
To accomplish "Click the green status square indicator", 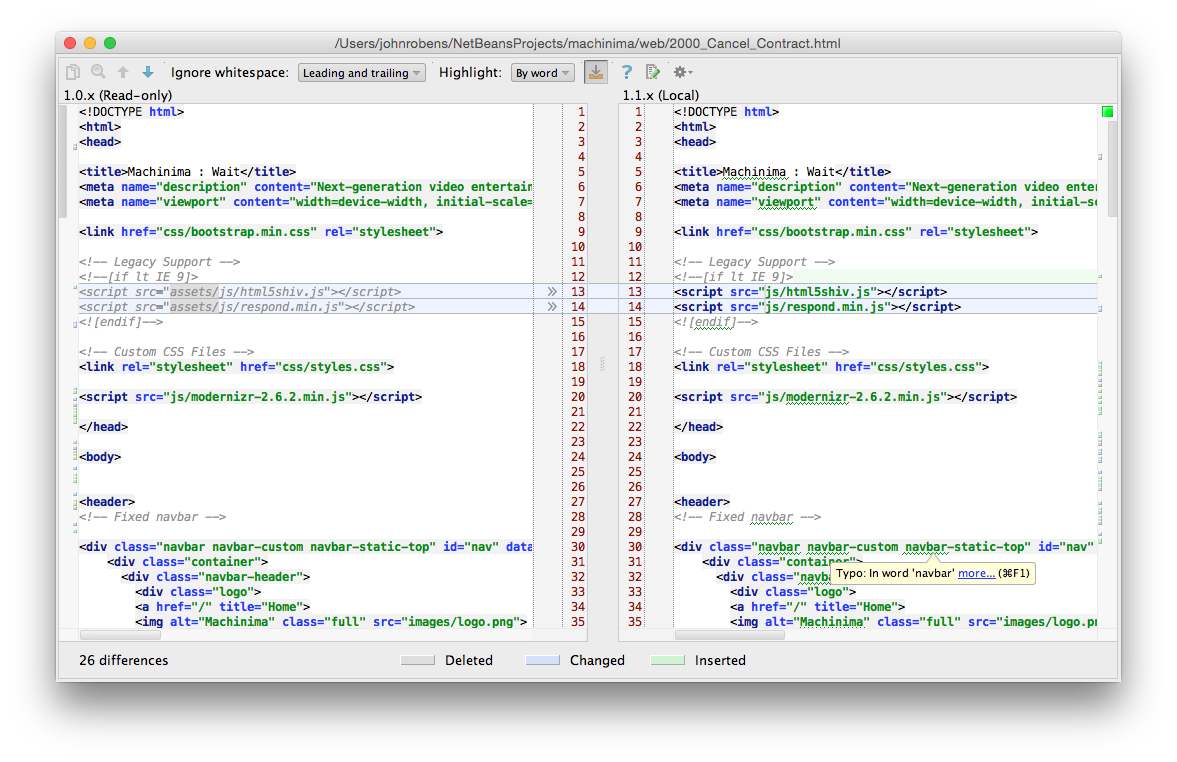I will 1107,111.
